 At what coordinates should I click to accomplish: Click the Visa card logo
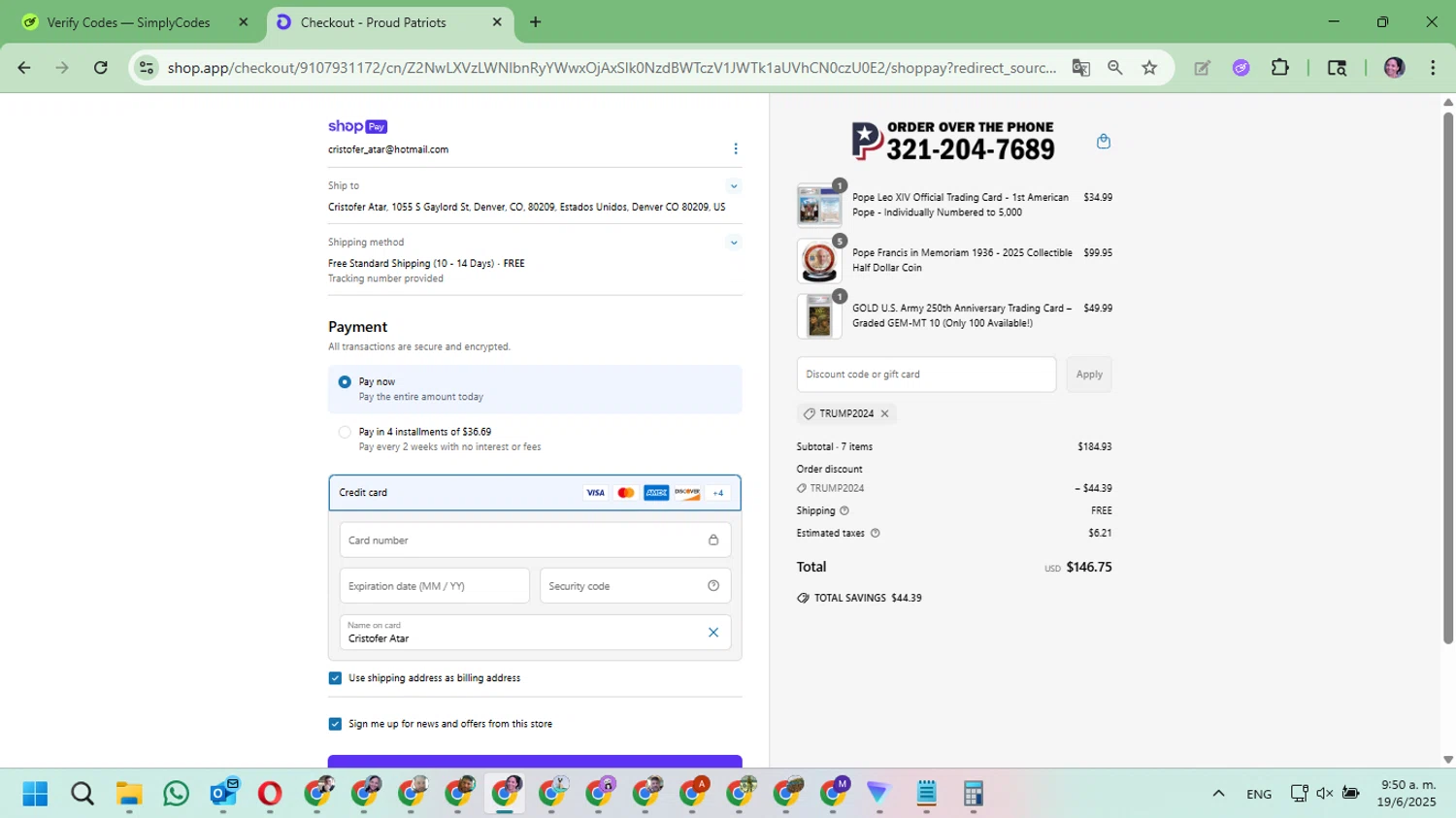coord(595,493)
